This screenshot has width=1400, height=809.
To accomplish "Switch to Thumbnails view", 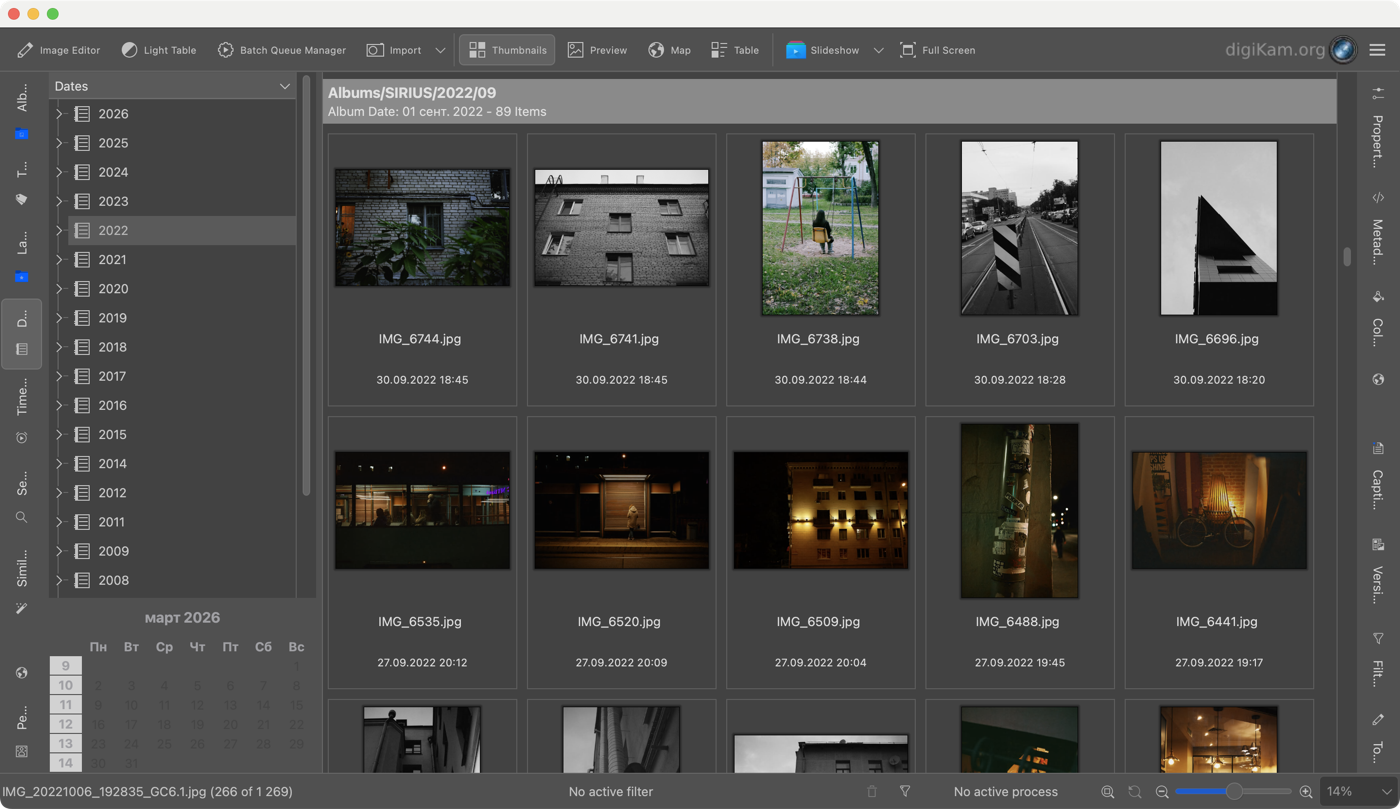I will coord(507,50).
